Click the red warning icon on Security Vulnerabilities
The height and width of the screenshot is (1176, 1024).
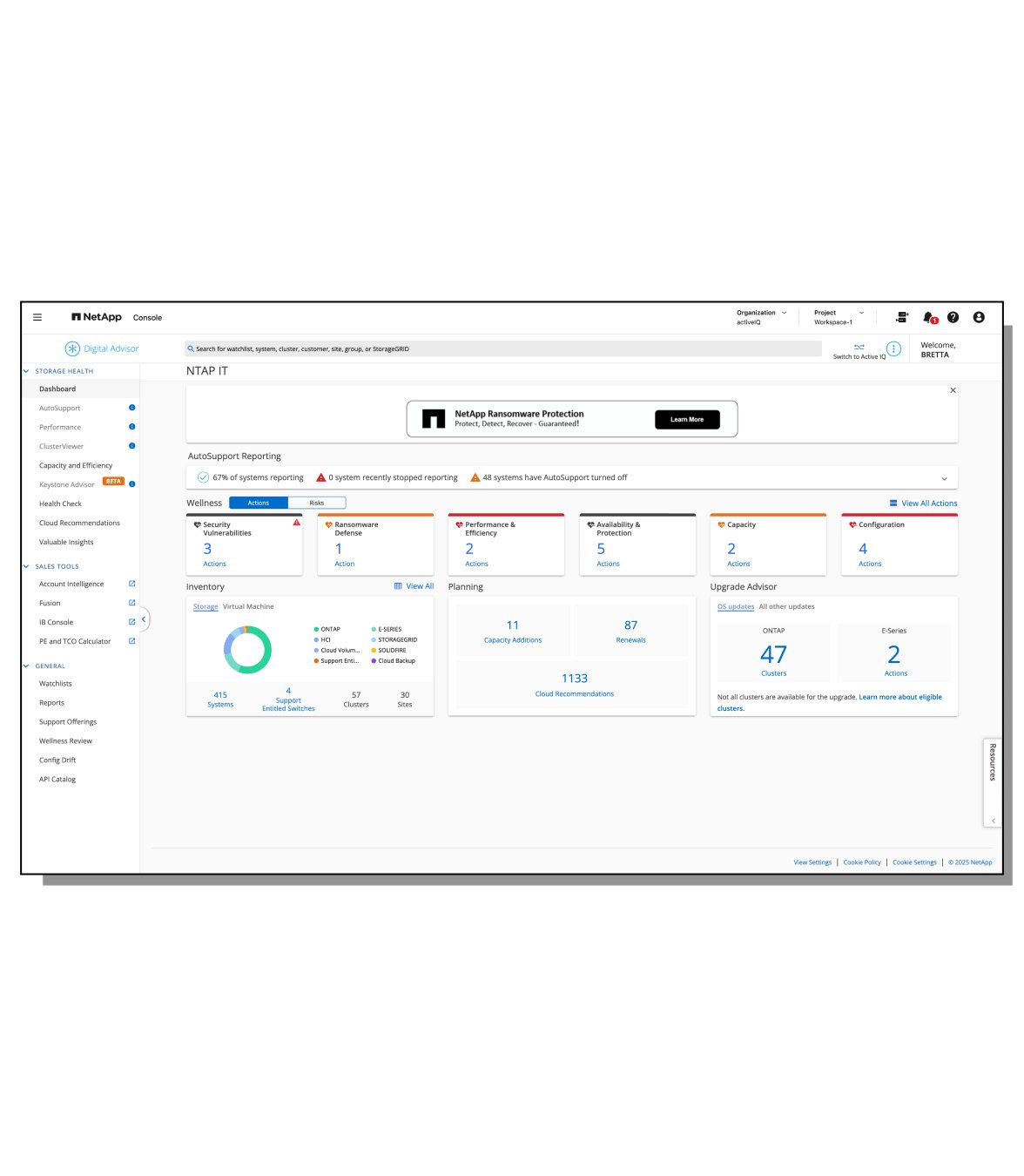[296, 523]
